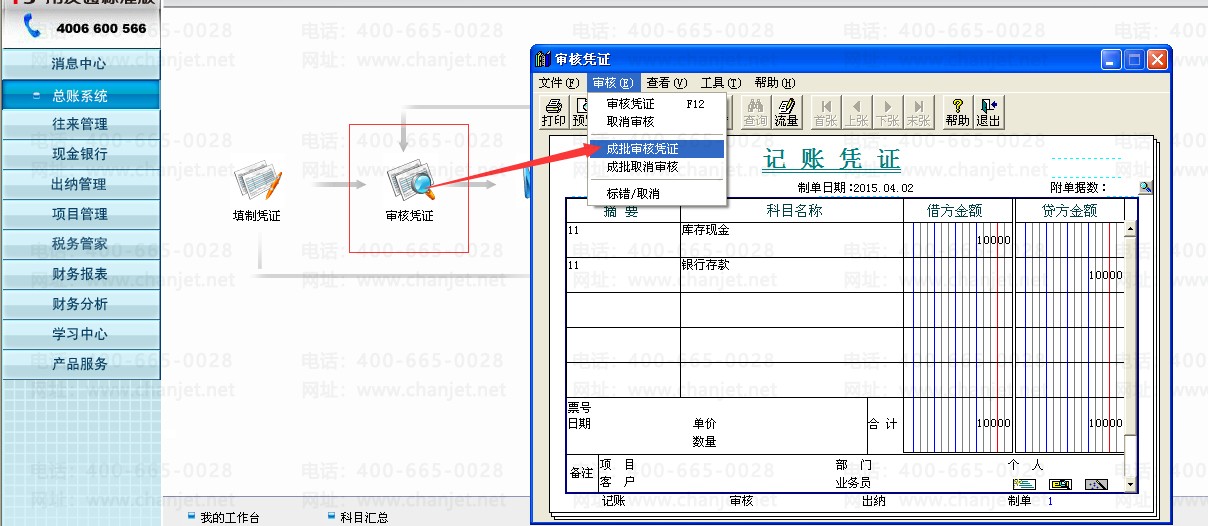Click the 记账凭证 voucher title
The image size is (1208, 526).
pos(832,160)
